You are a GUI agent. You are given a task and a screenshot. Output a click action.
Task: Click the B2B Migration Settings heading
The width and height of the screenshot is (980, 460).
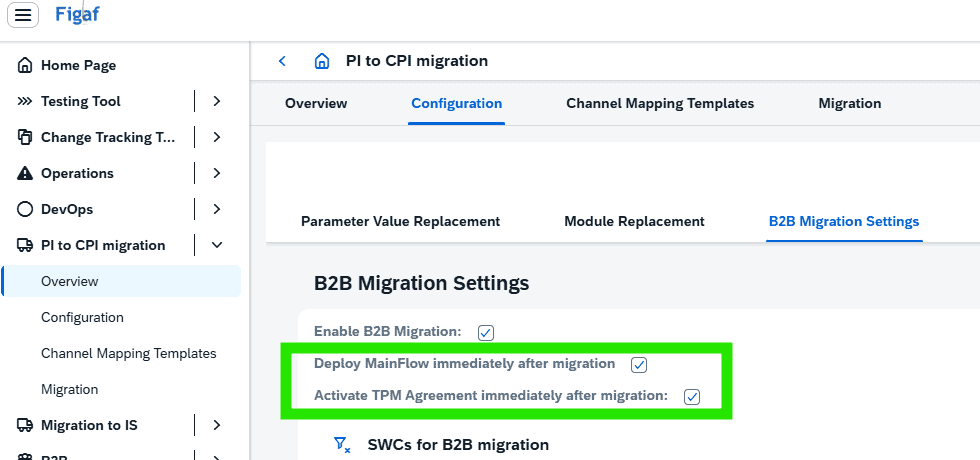pyautogui.click(x=421, y=283)
